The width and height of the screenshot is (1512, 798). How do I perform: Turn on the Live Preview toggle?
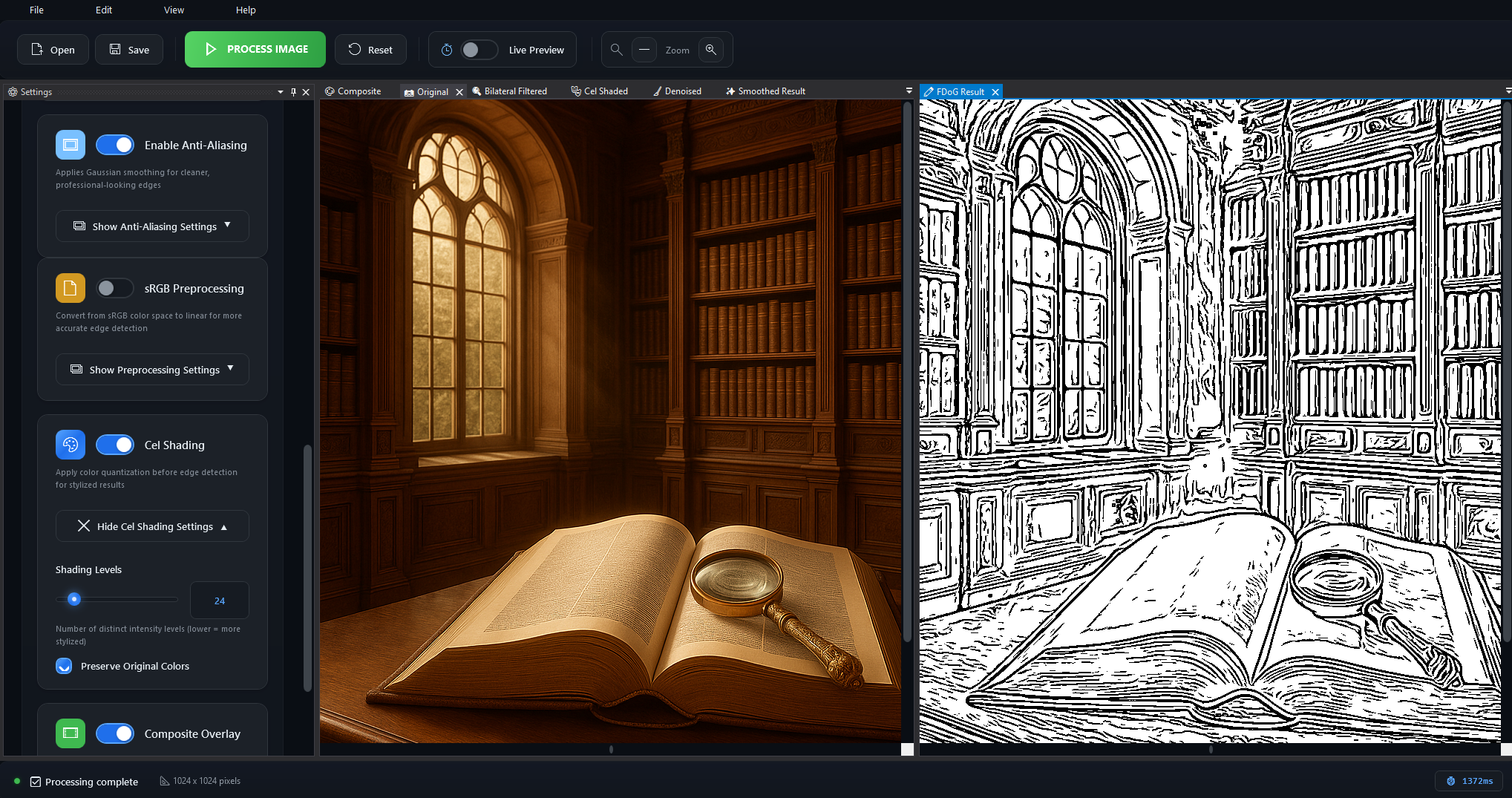click(x=479, y=50)
